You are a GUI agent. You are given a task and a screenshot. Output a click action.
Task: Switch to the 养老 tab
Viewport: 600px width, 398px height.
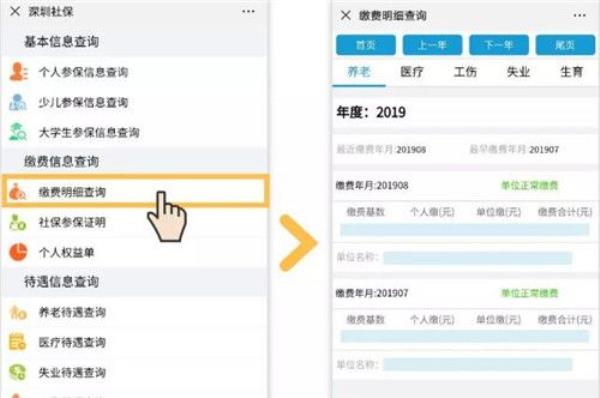pyautogui.click(x=359, y=72)
